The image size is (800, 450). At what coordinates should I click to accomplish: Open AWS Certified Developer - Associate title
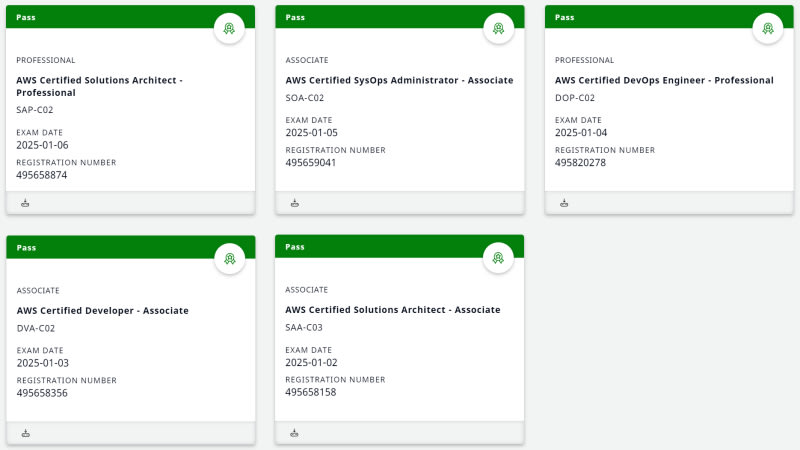click(102, 310)
